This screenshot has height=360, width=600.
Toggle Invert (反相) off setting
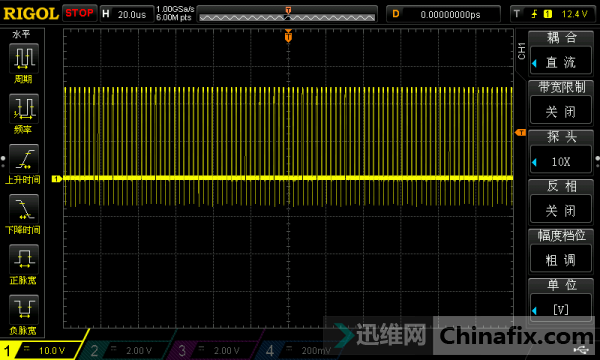click(561, 210)
